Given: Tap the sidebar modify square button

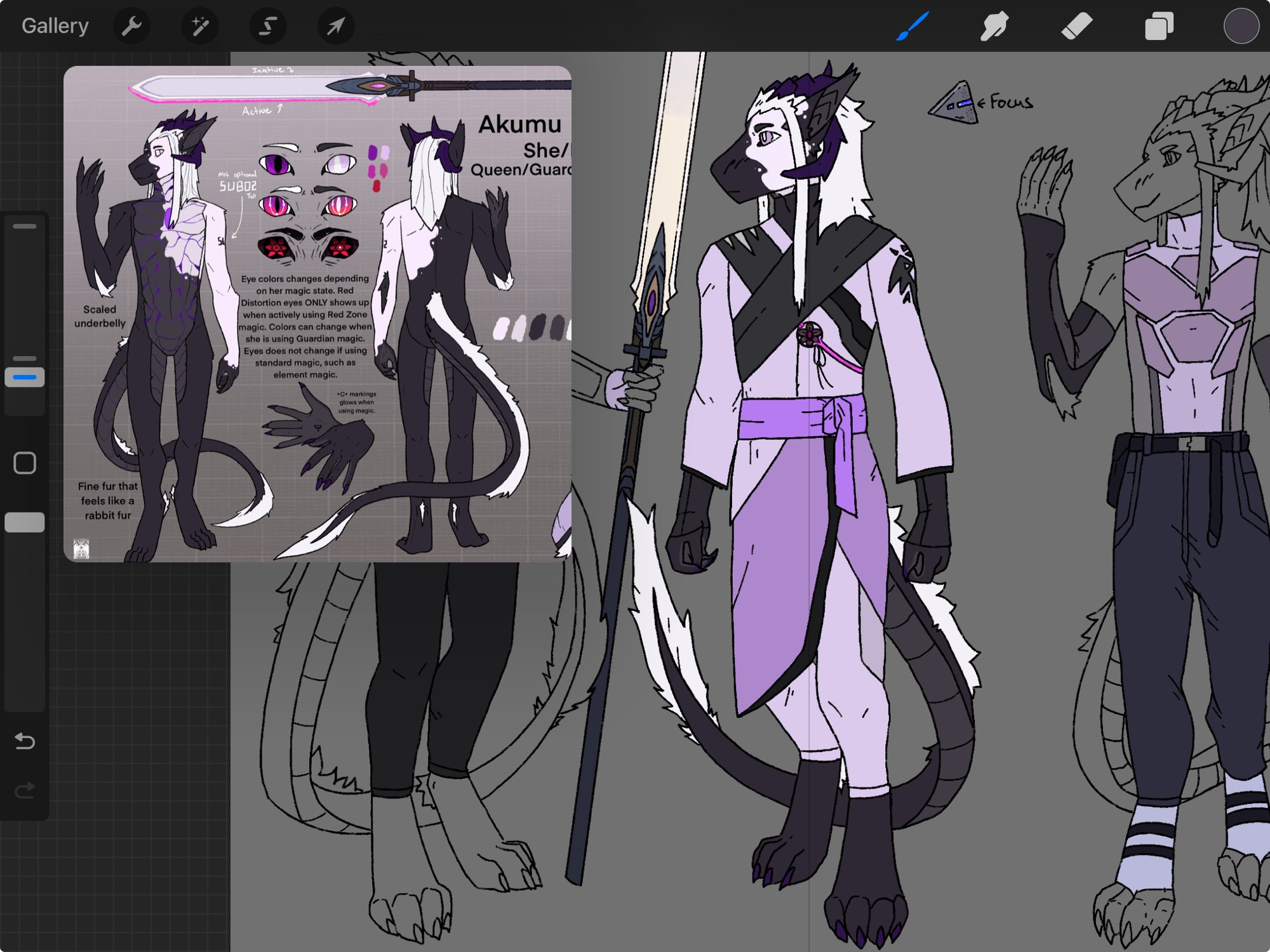Looking at the screenshot, I should 25,463.
